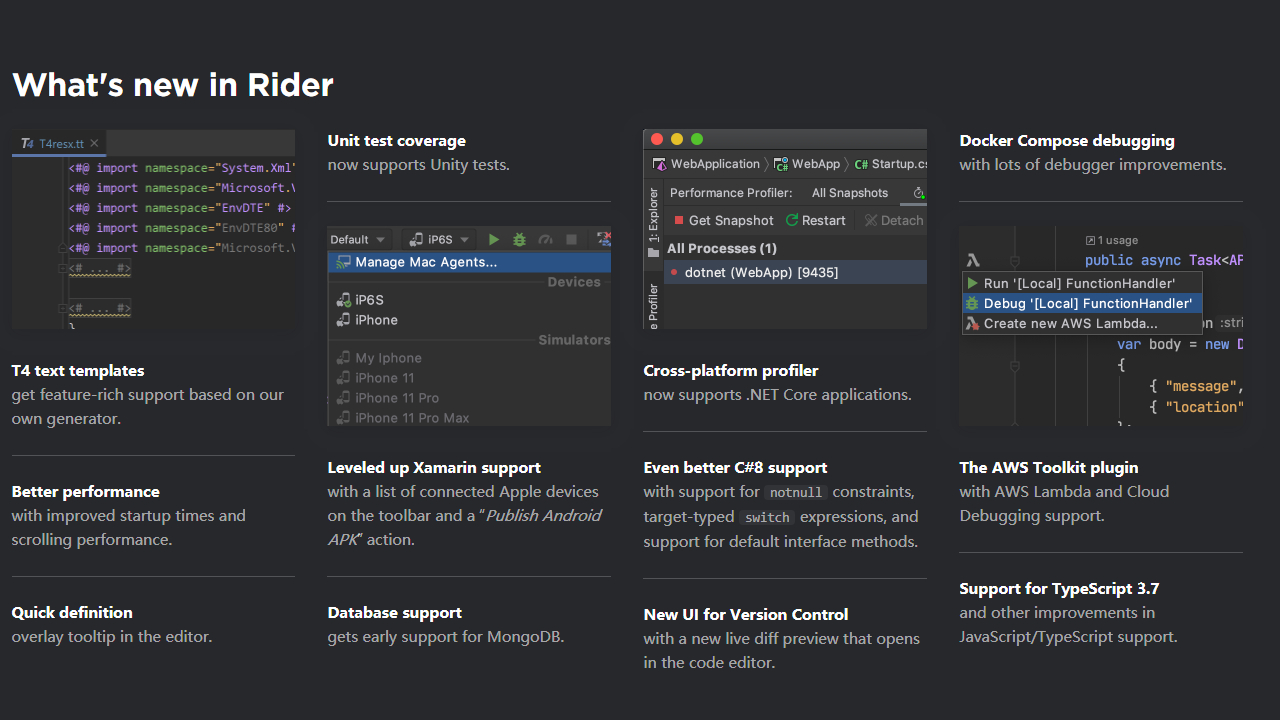Expand the second collapsed code block
This screenshot has height=720, width=1280.
point(63,308)
